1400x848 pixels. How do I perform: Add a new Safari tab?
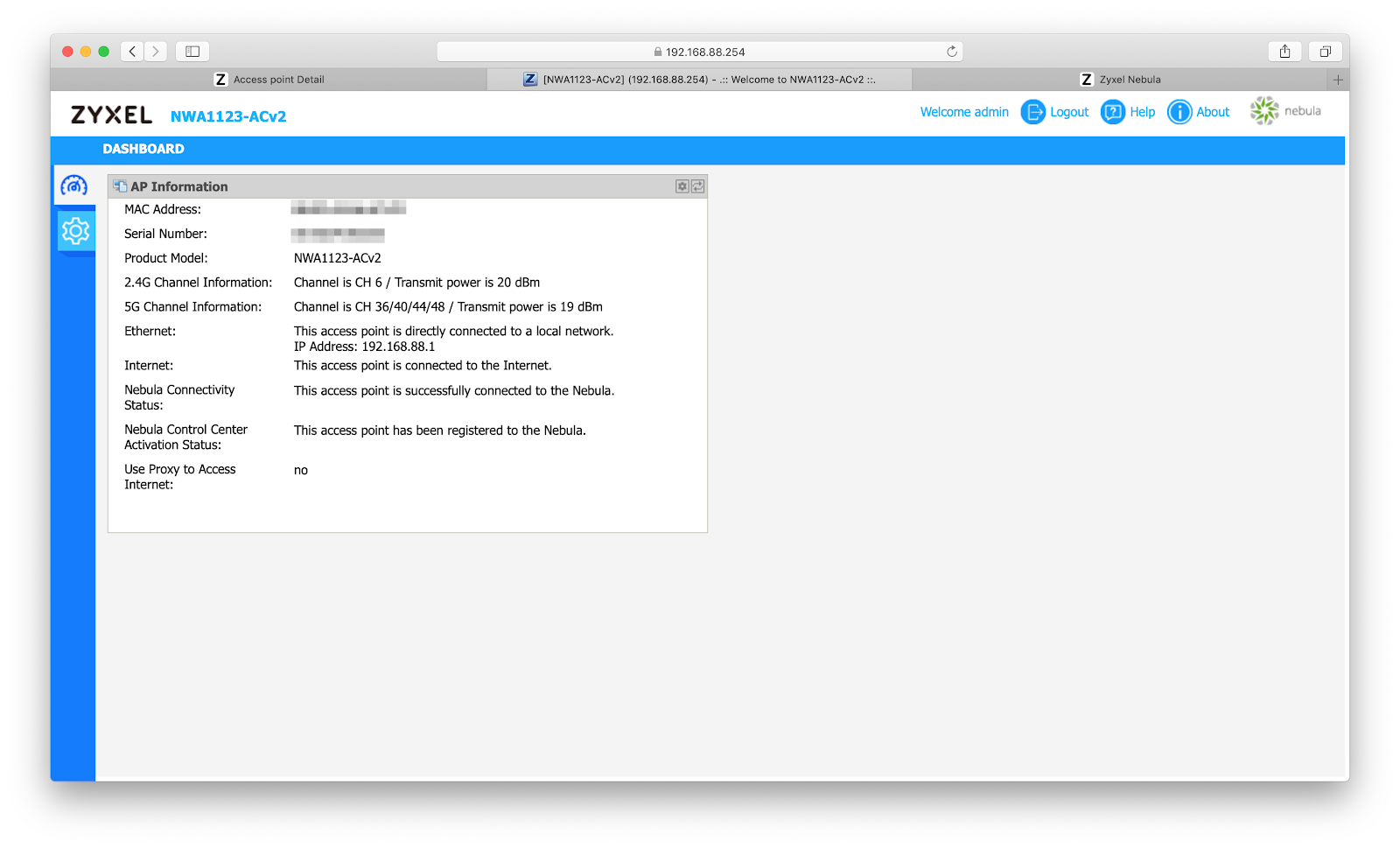point(1338,80)
